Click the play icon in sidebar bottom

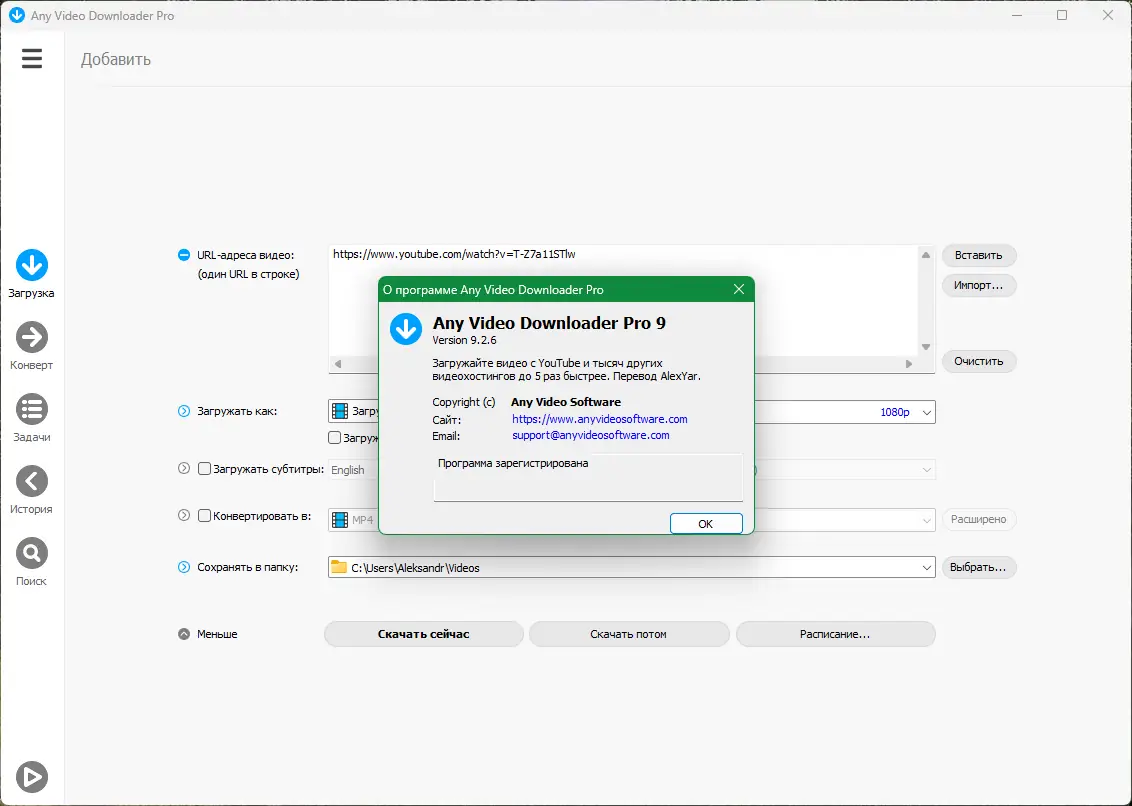[32, 776]
